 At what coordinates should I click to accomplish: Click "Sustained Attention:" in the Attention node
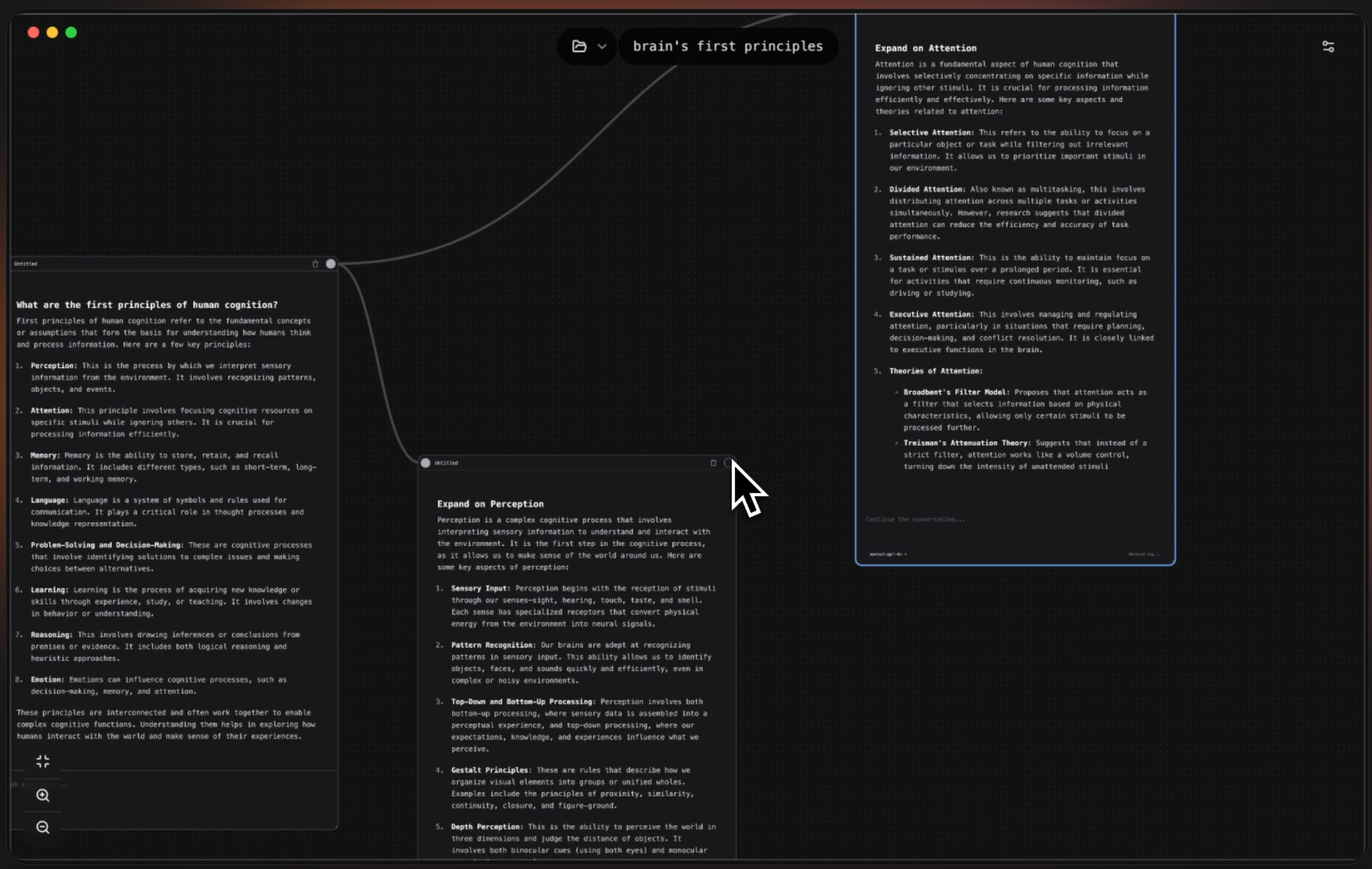coord(932,258)
